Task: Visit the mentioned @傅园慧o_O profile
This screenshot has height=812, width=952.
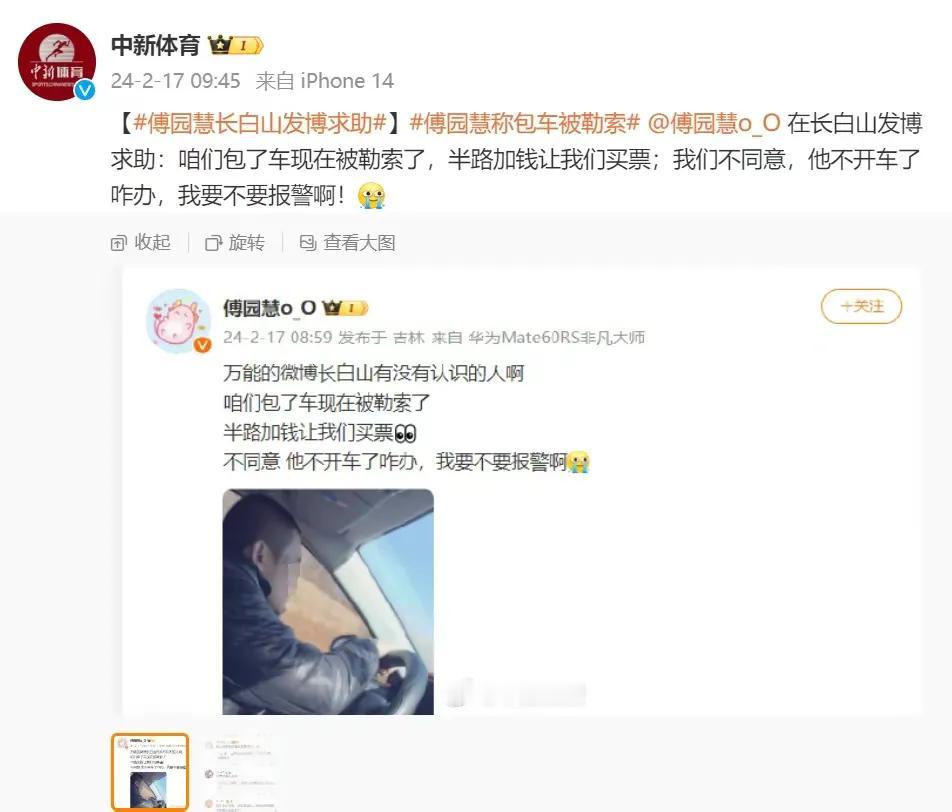Action: pos(714,123)
